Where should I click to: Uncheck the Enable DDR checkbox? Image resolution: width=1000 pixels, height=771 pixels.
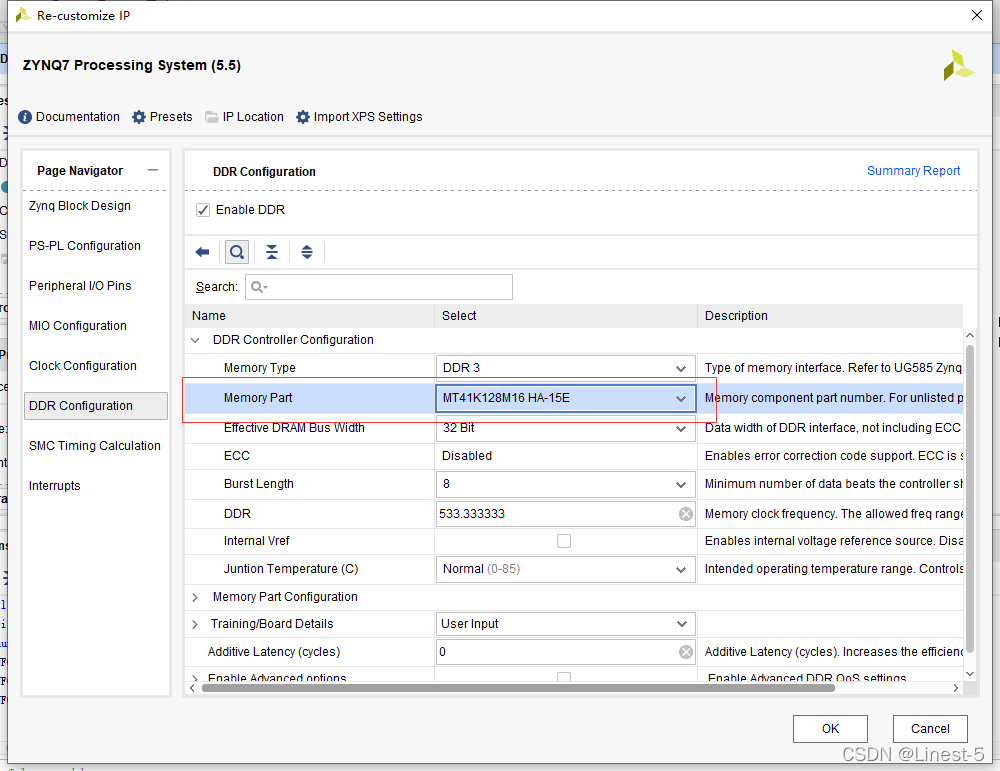(x=203, y=210)
